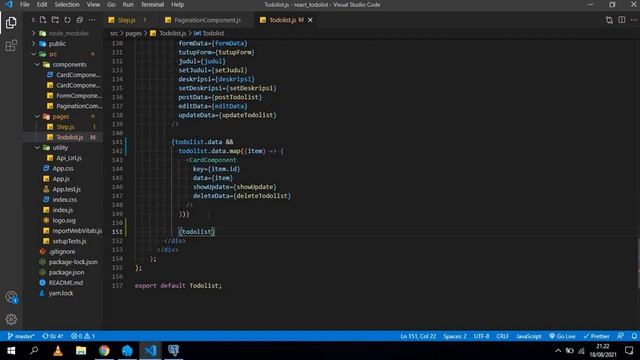Viewport: 640px width, 360px height.
Task: Open File Explorer from the taskbar
Action: click(81, 351)
